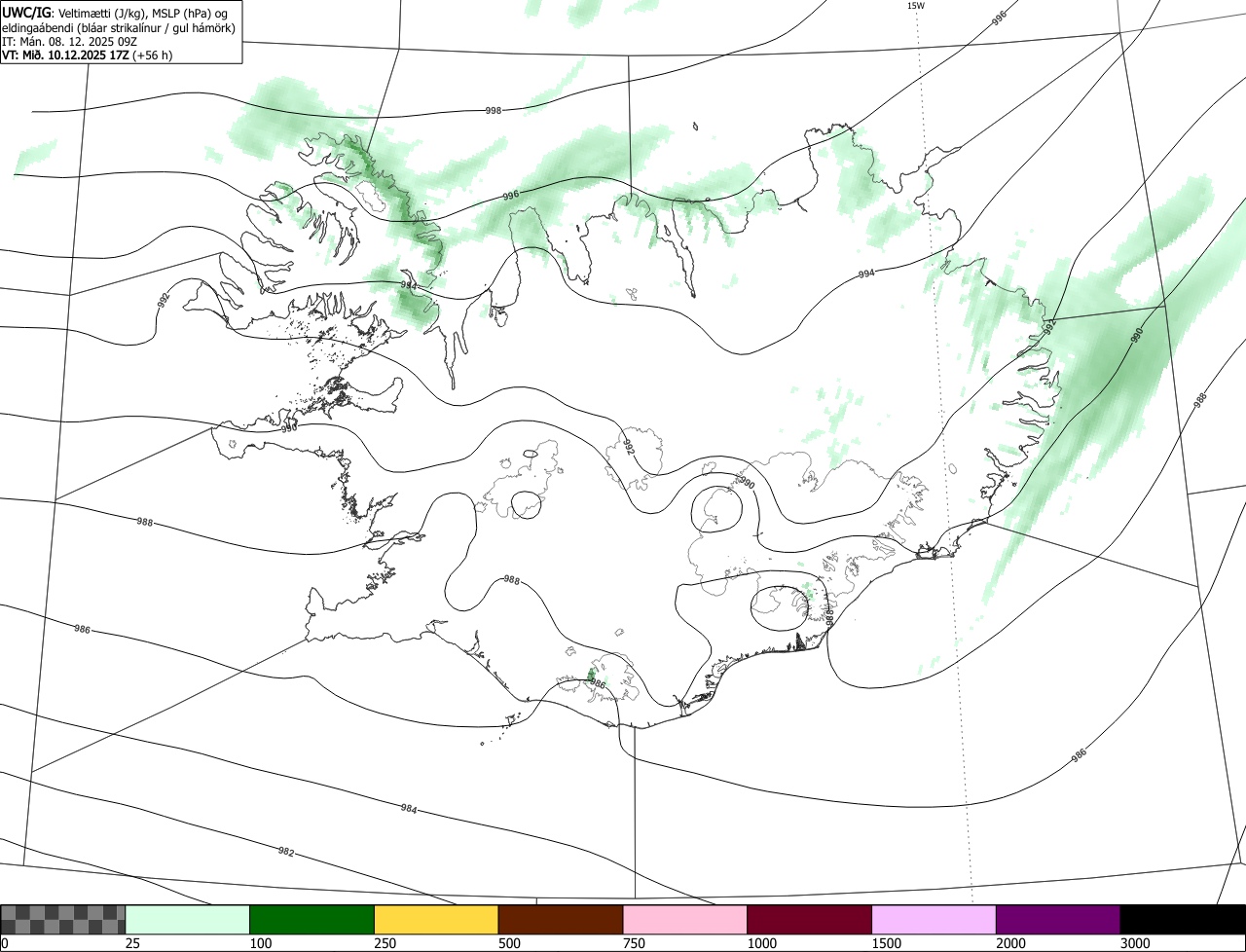The image size is (1246, 952).
Task: Choose the maroon 1000–1500 legend swatch
Action: (810, 920)
